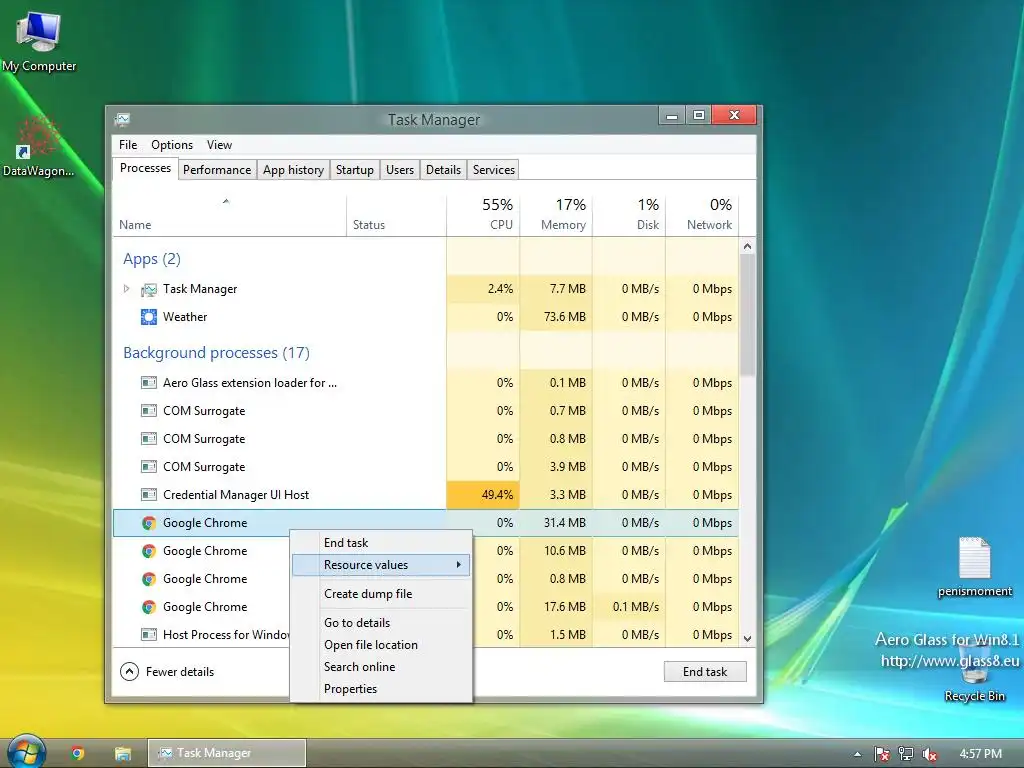Select the Credential Manager UI Host icon

(149, 495)
